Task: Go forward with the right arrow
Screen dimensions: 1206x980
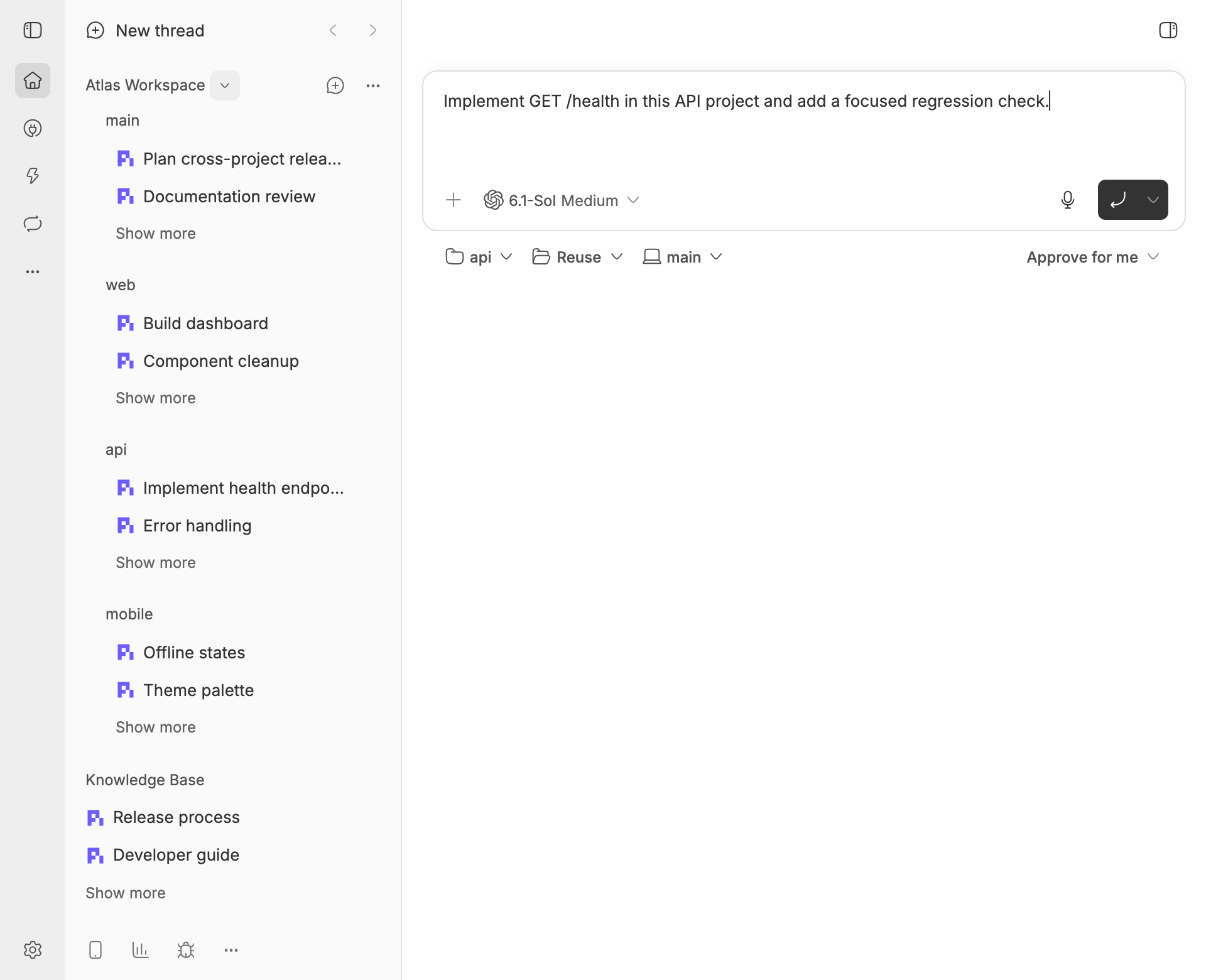Action: click(373, 30)
